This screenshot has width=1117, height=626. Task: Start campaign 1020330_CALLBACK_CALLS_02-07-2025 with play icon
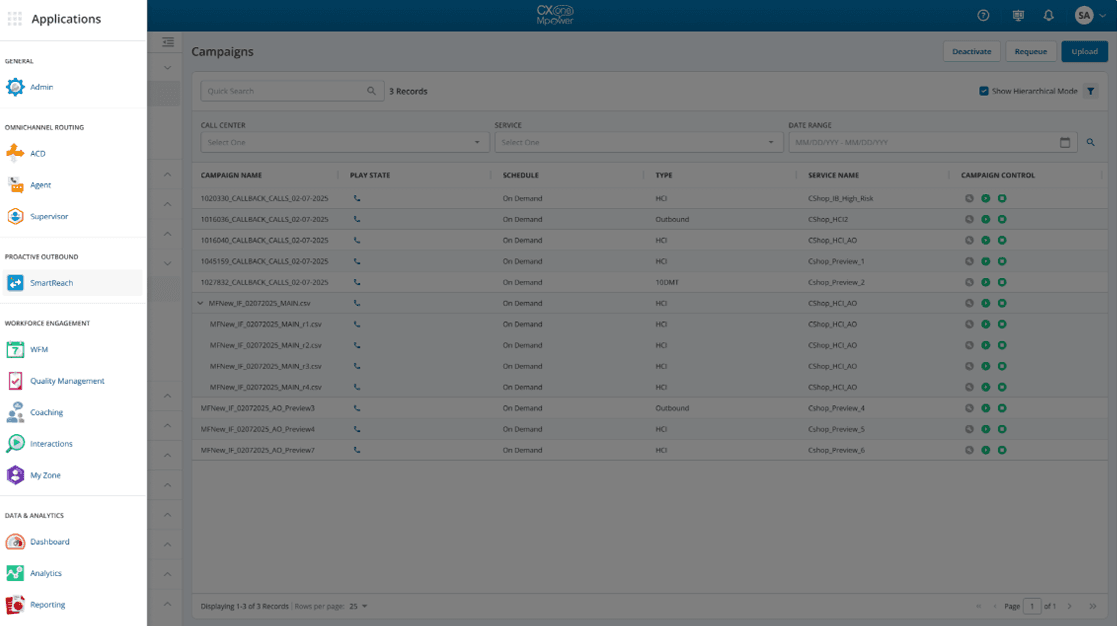986,199
